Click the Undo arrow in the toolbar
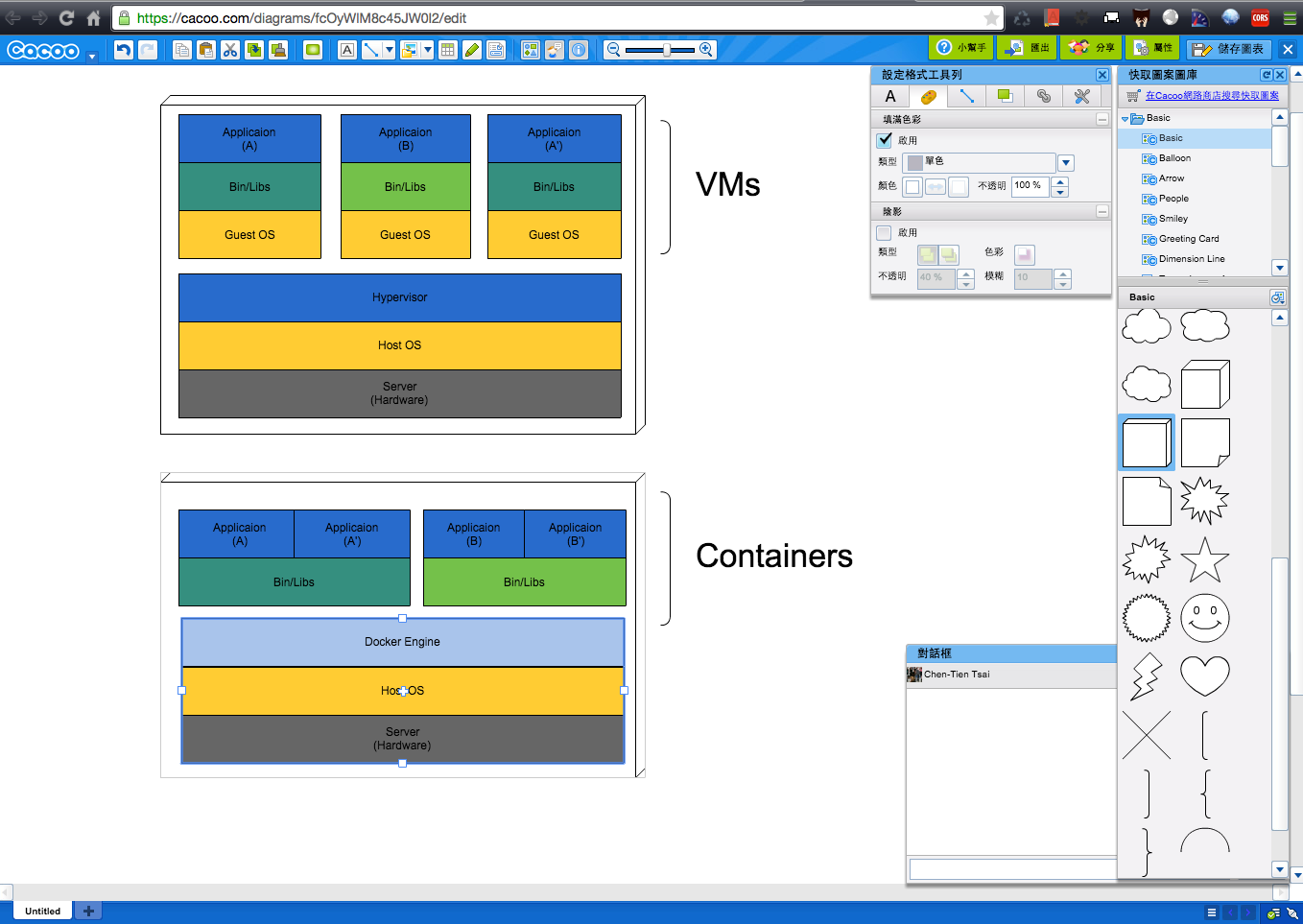The image size is (1303, 924). point(123,50)
